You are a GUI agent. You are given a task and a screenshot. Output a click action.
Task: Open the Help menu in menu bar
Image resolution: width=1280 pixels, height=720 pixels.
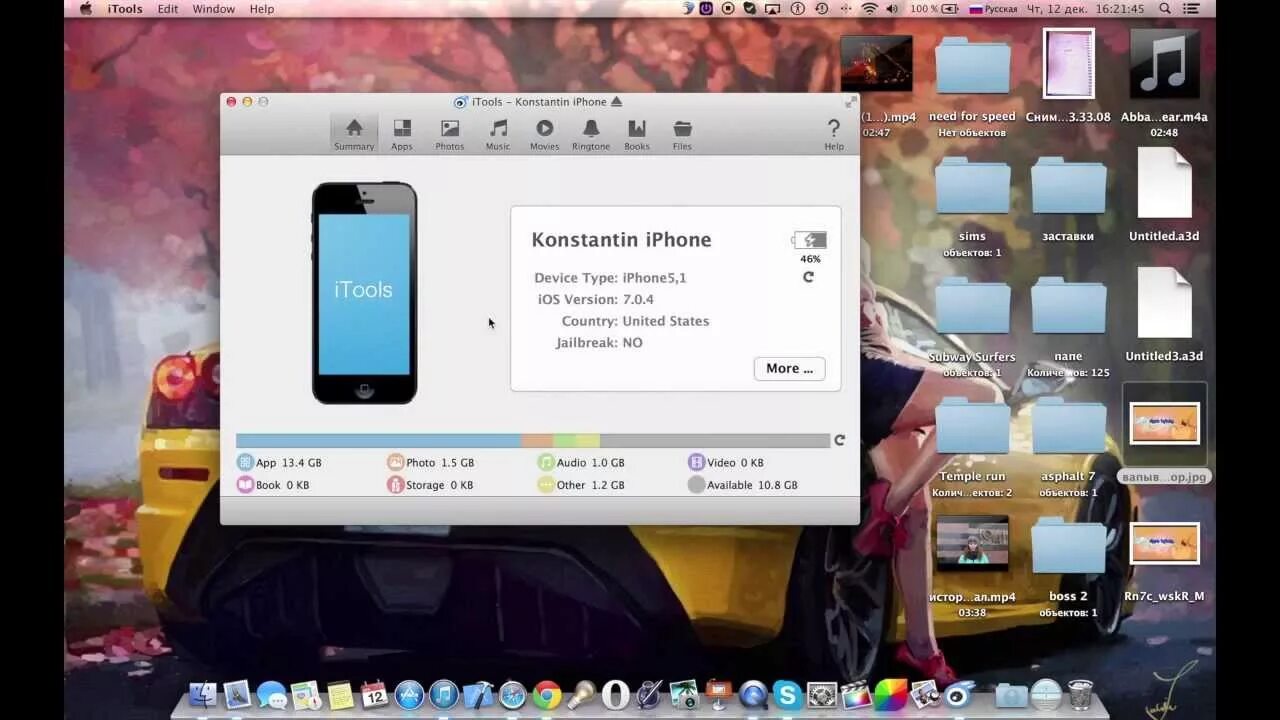click(x=262, y=9)
